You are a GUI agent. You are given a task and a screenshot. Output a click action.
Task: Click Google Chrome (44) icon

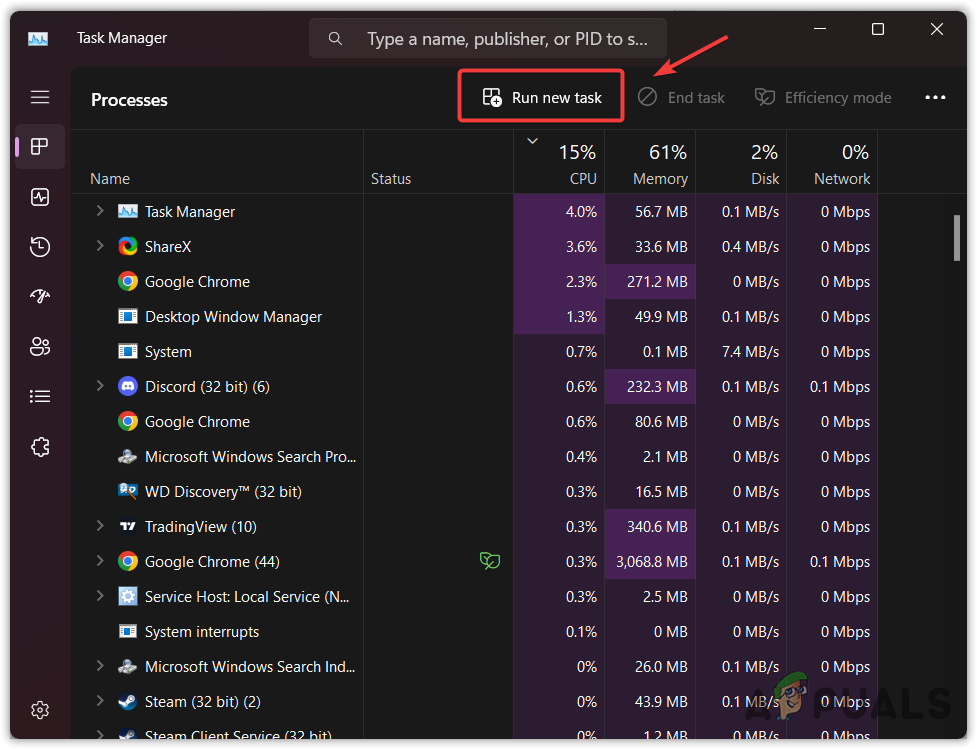coord(128,561)
